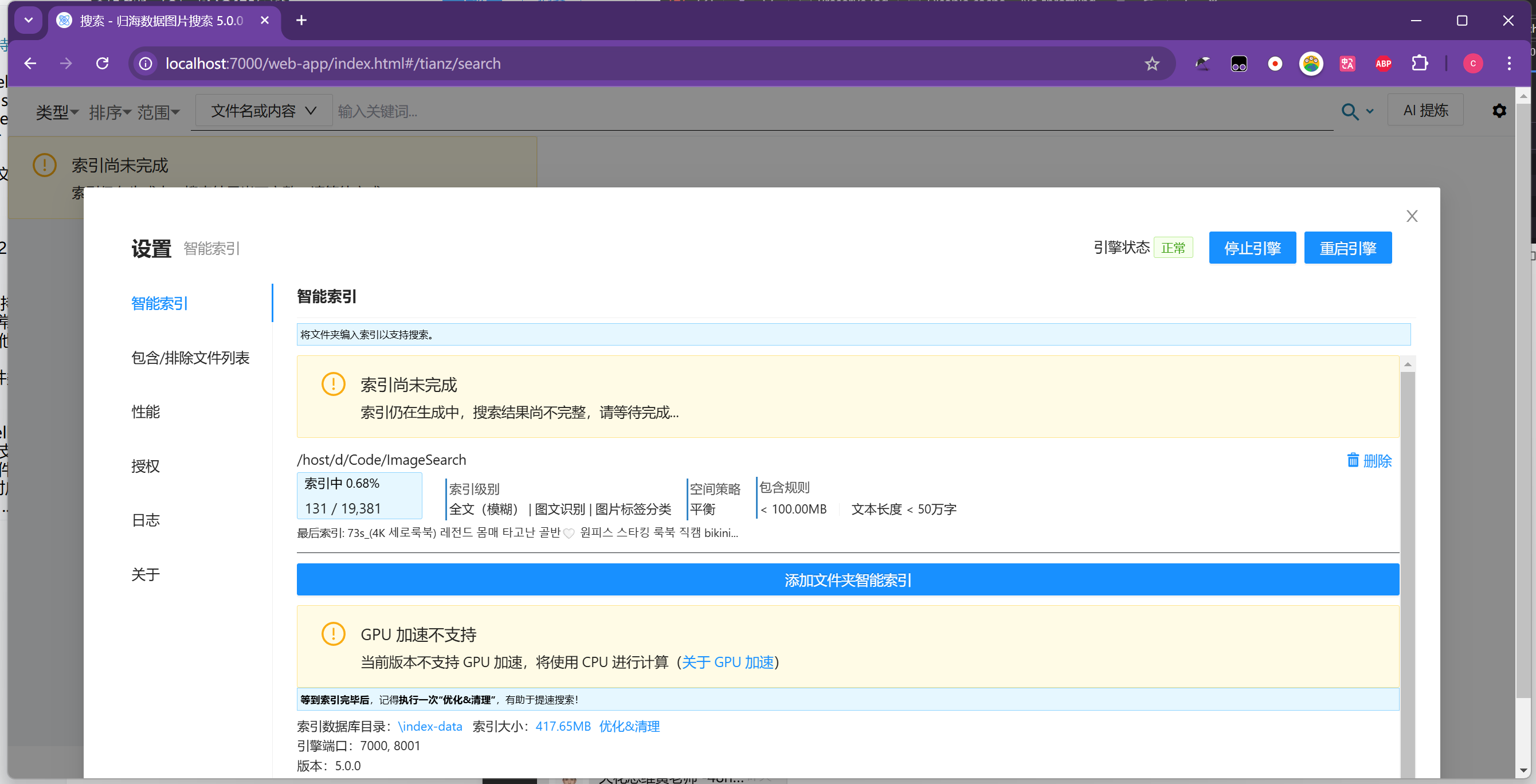Image resolution: width=1536 pixels, height=784 pixels.
Task: Click 添加文件夹智能索引 button
Action: coord(848,579)
